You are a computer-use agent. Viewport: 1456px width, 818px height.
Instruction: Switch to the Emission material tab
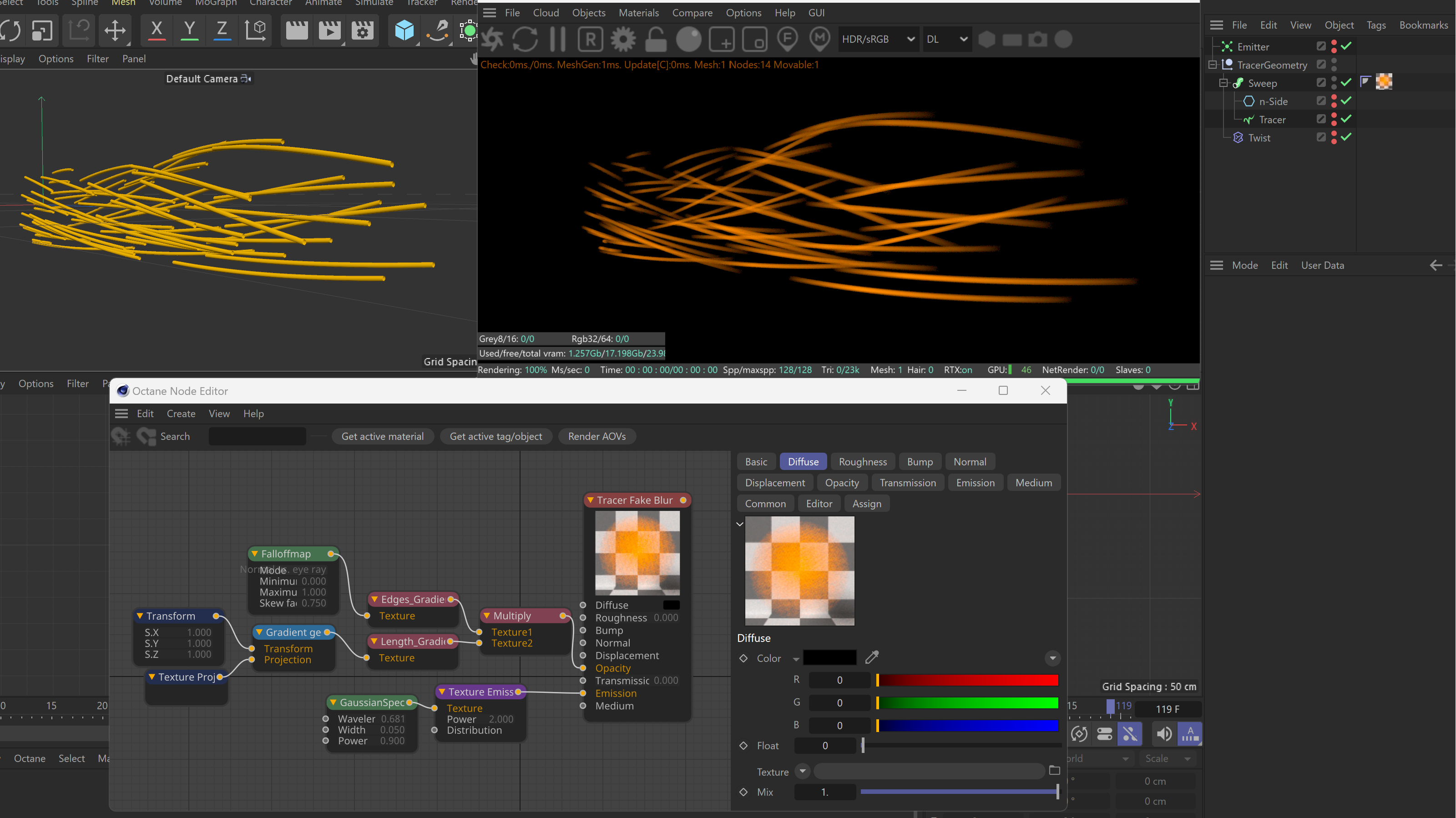pos(975,483)
